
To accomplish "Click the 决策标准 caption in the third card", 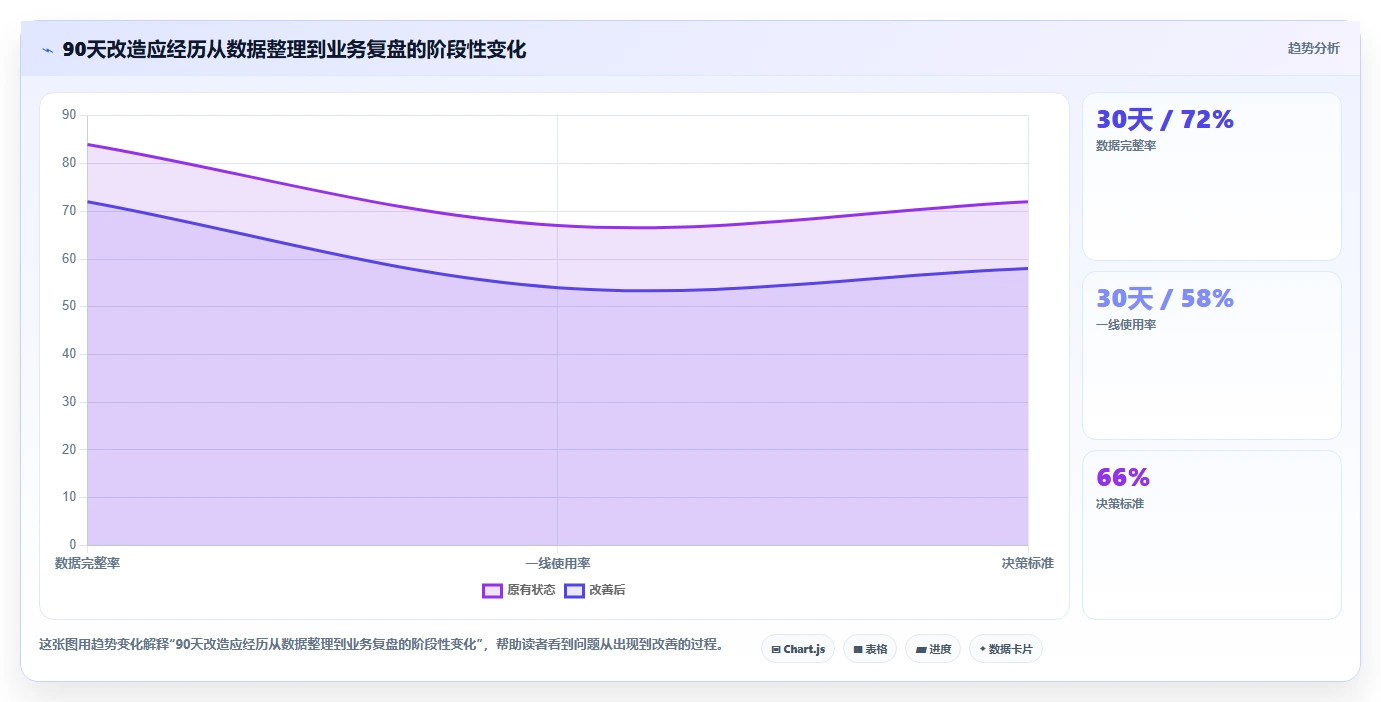I will 1120,504.
